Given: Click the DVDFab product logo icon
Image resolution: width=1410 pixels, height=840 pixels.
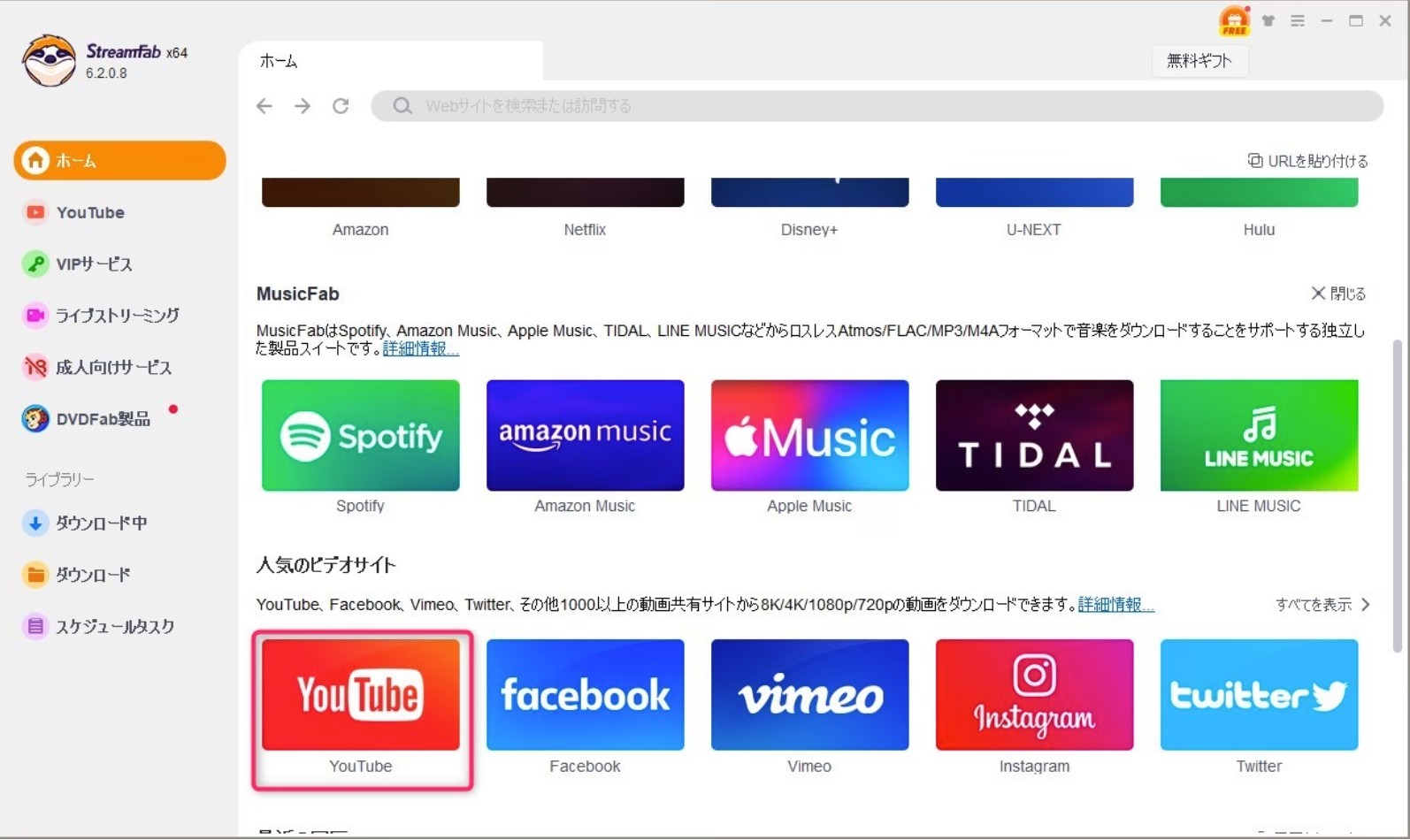Looking at the screenshot, I should 35,418.
